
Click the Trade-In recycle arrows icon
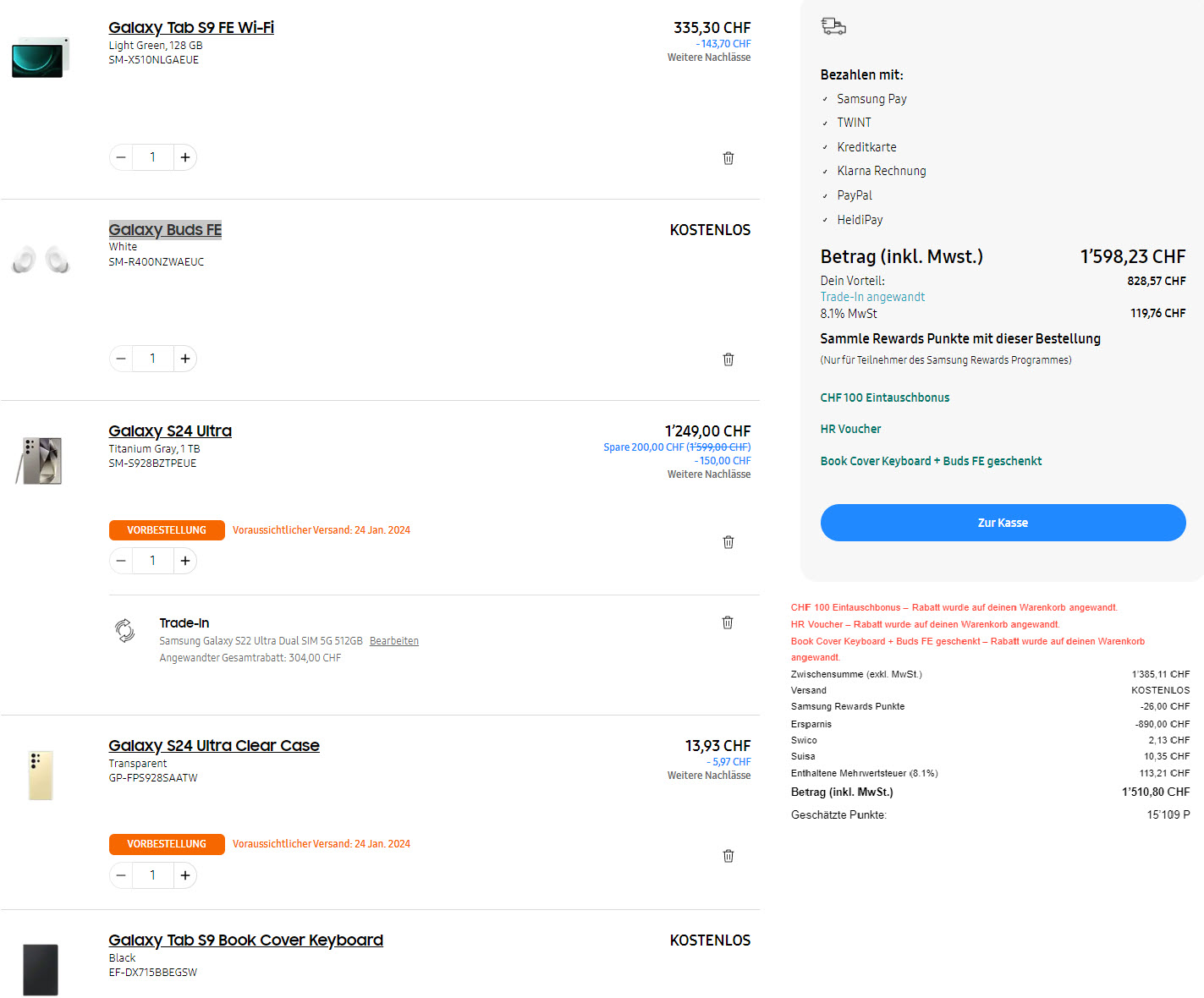[124, 630]
